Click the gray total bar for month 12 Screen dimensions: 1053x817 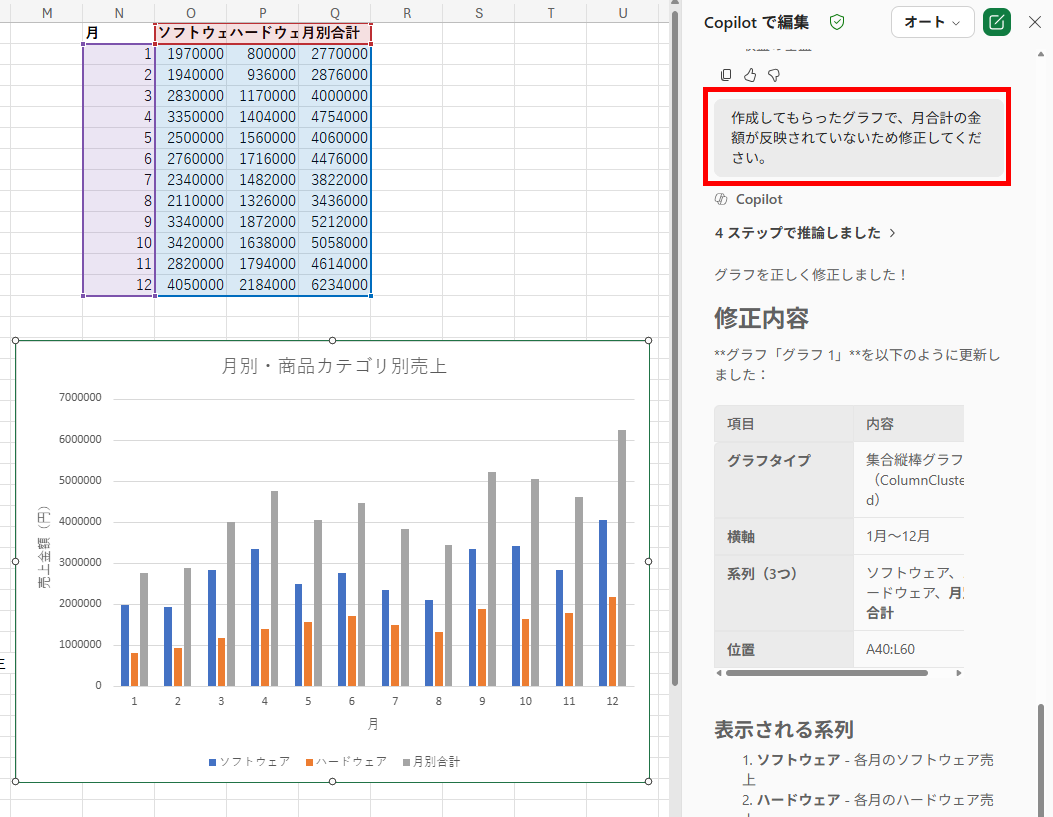(622, 558)
